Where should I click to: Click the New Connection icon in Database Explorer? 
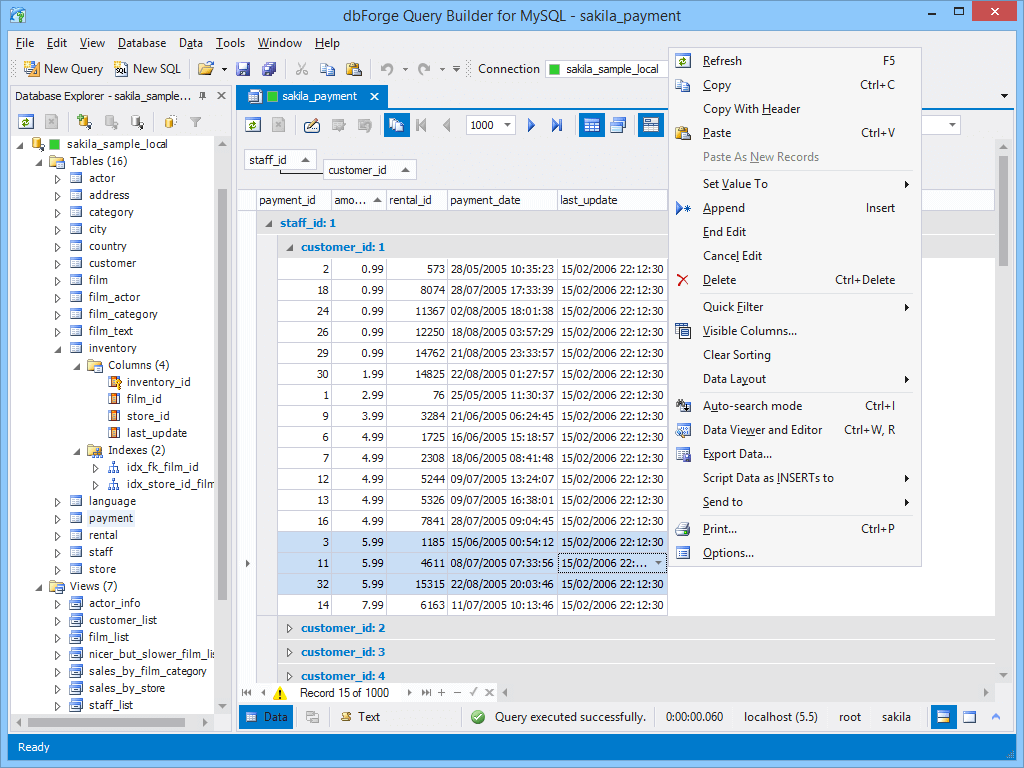(84, 121)
